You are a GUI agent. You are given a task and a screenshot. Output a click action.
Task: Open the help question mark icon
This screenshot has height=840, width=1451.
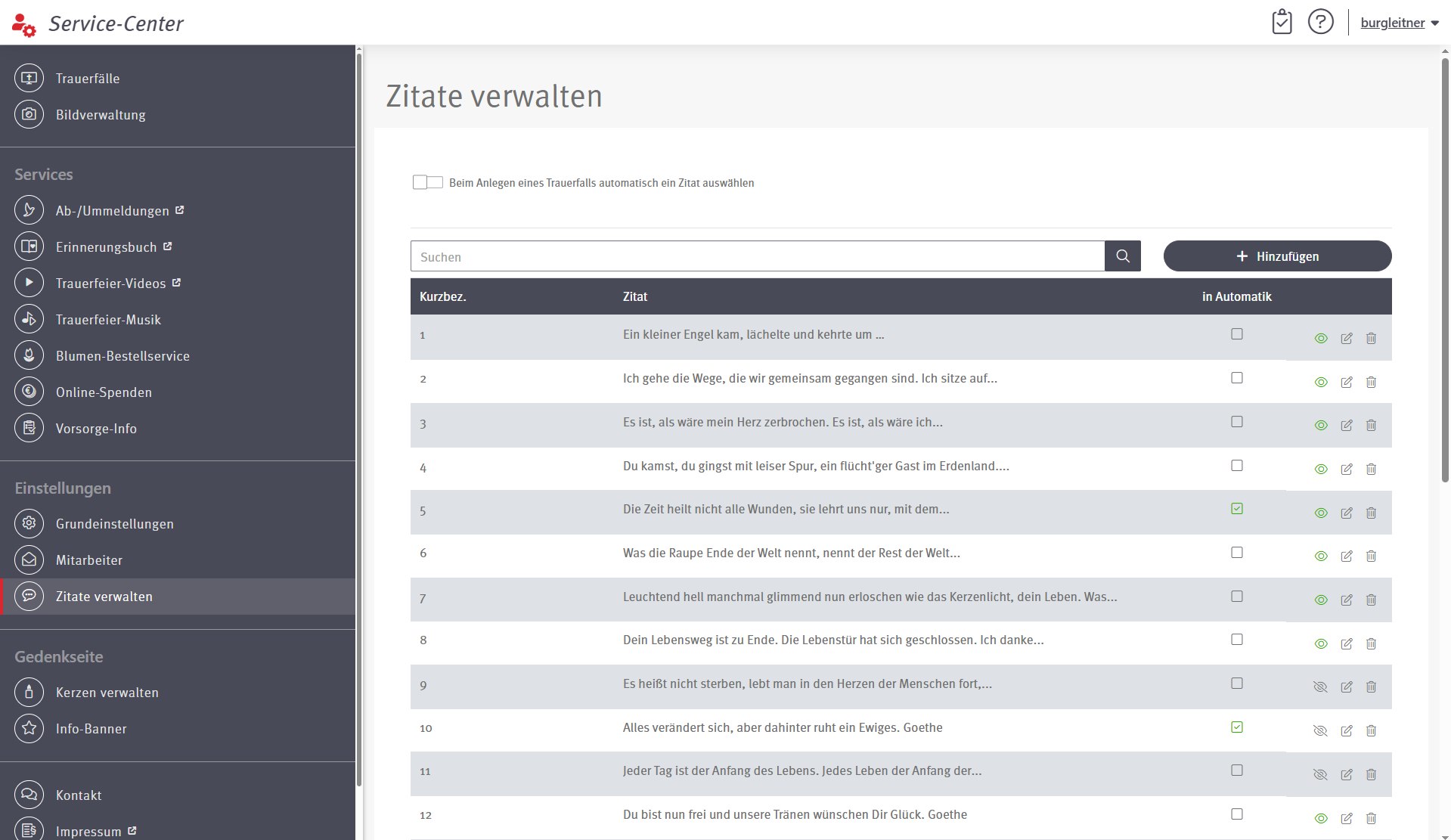click(1321, 22)
